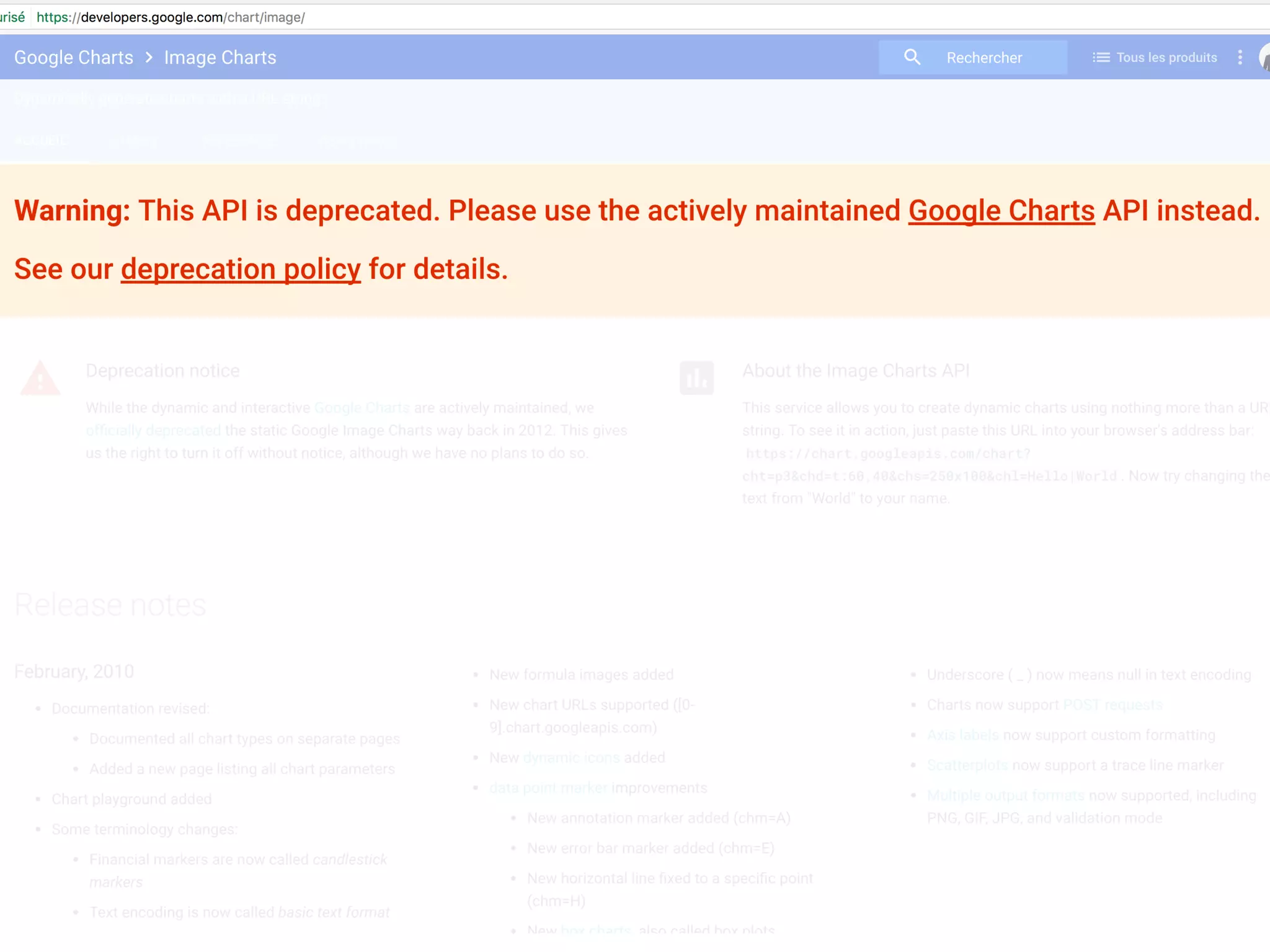Open the deprecation policy link
This screenshot has width=1270, height=952.
coord(241,270)
